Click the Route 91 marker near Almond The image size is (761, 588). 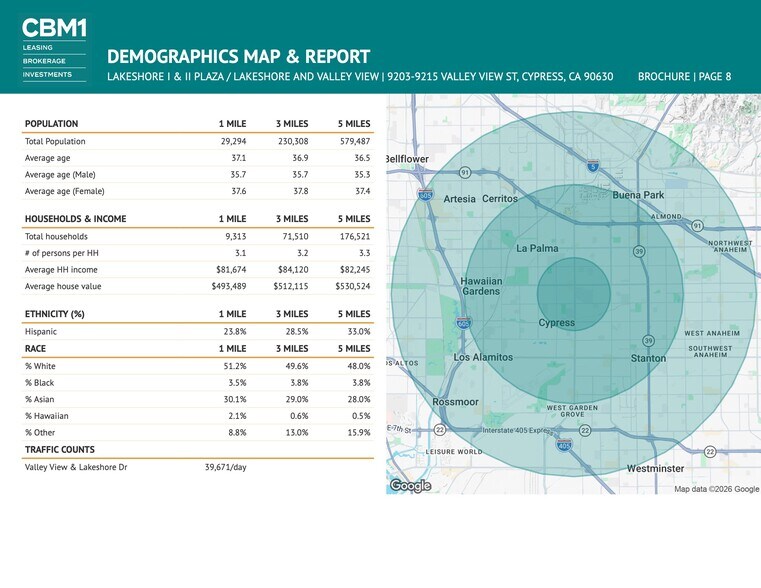click(697, 226)
